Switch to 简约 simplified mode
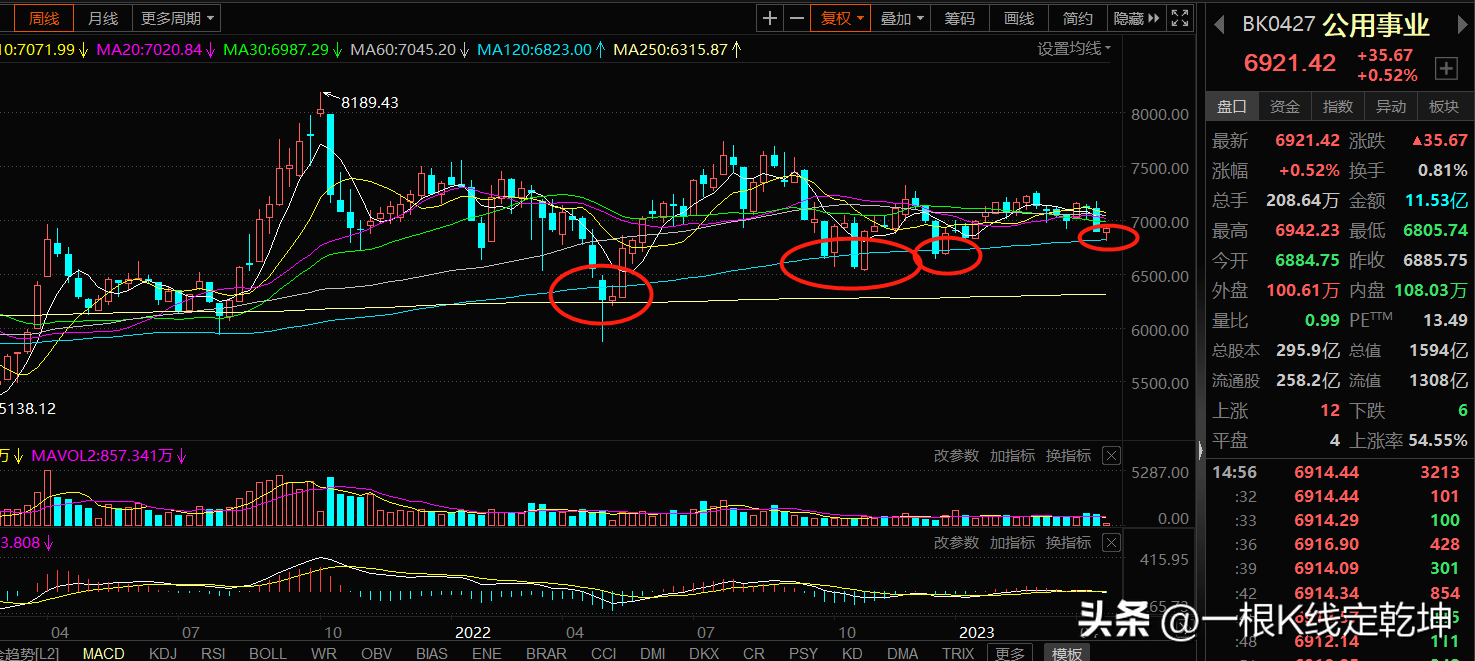 1078,18
